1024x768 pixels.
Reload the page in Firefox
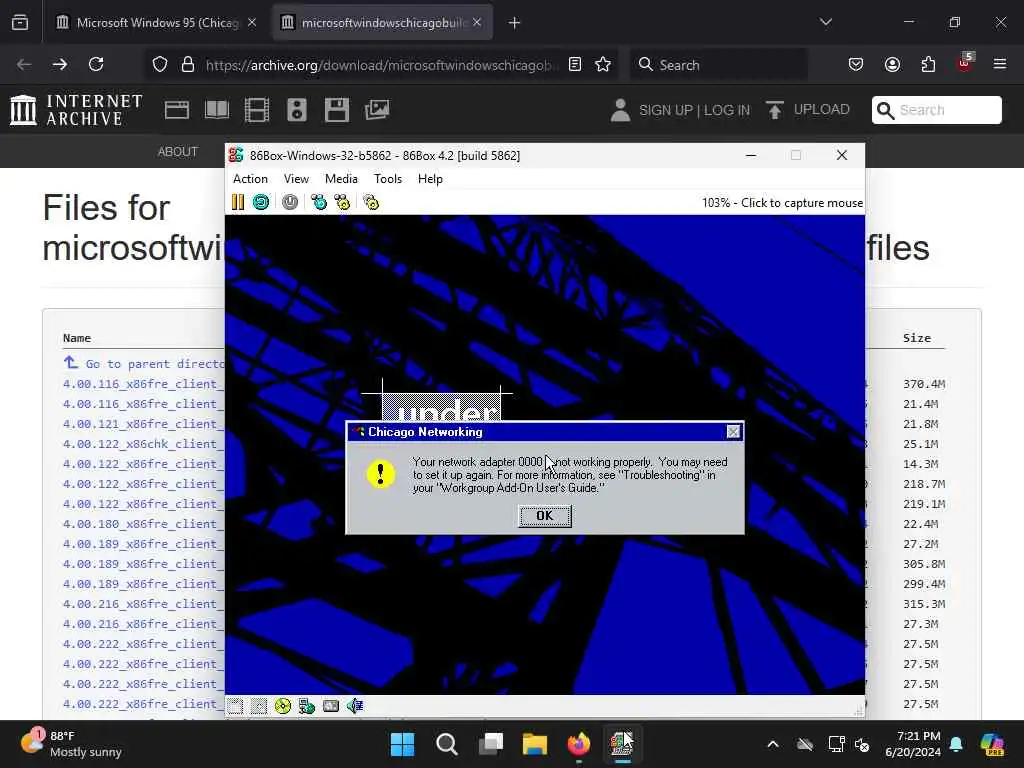point(96,64)
